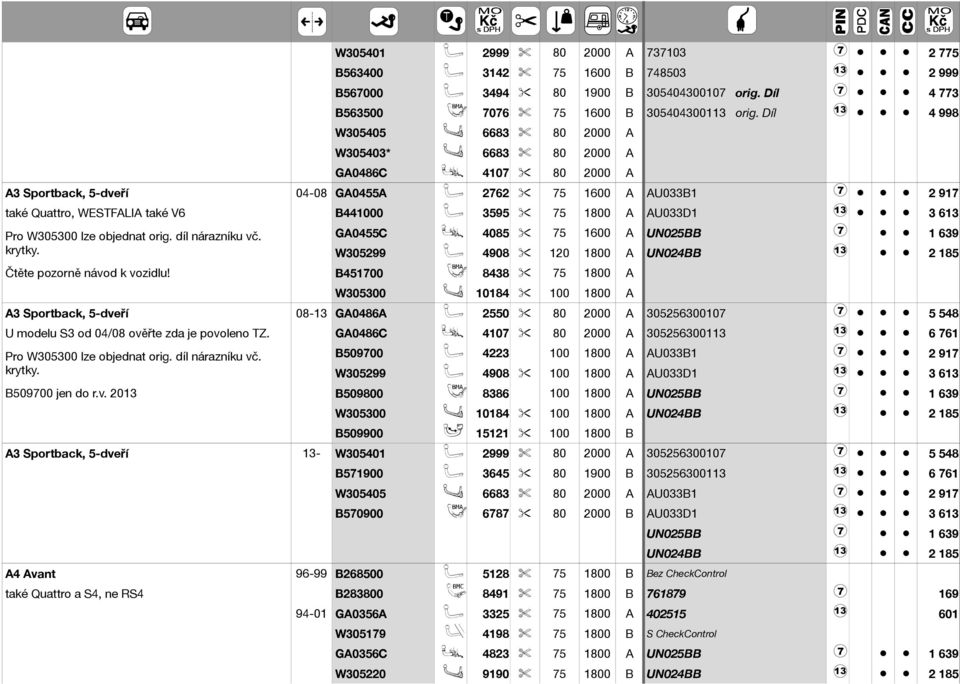
Task: Select towbar code W305220
Action: tap(361, 674)
